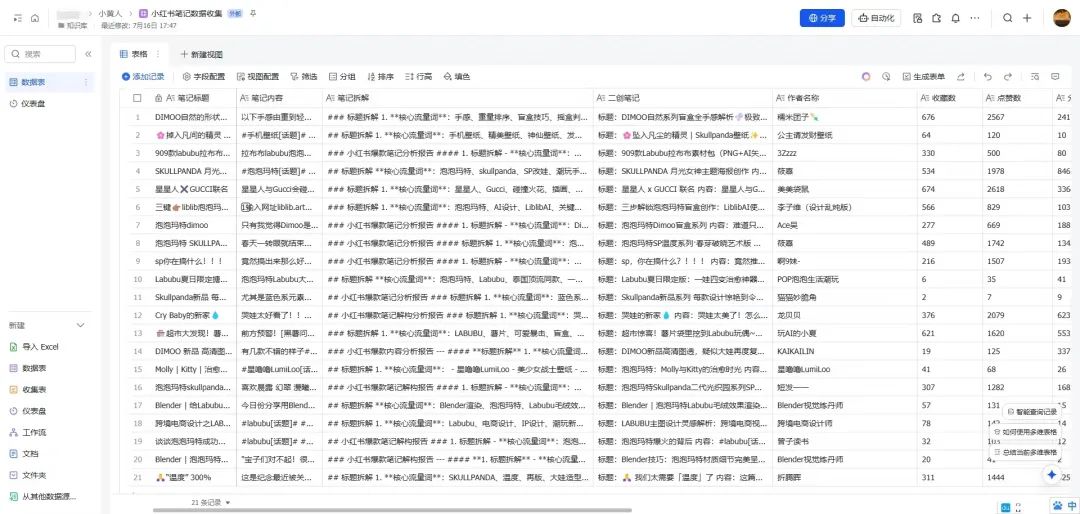Toggle the left navigation sidebar icon

coord(17,18)
